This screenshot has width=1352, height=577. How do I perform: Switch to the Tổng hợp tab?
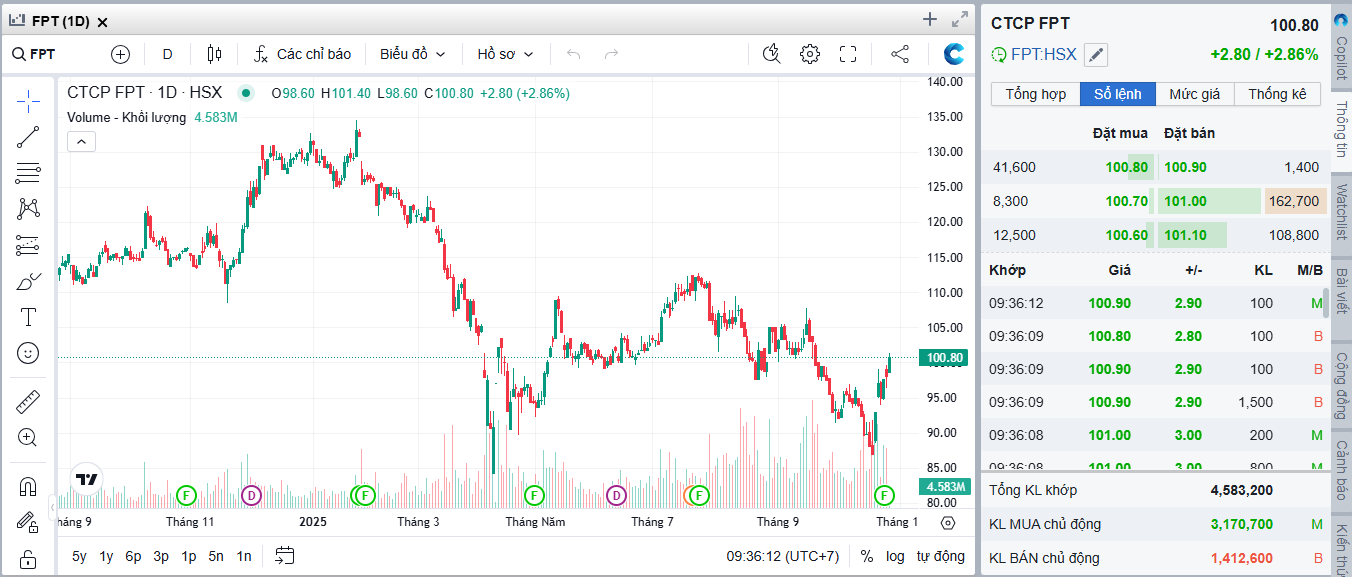click(1035, 94)
